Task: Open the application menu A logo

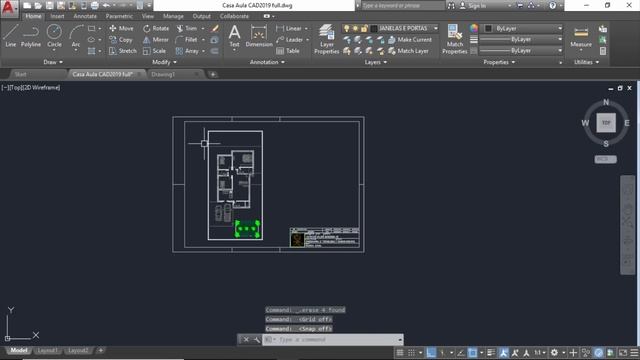Action: tap(8, 8)
